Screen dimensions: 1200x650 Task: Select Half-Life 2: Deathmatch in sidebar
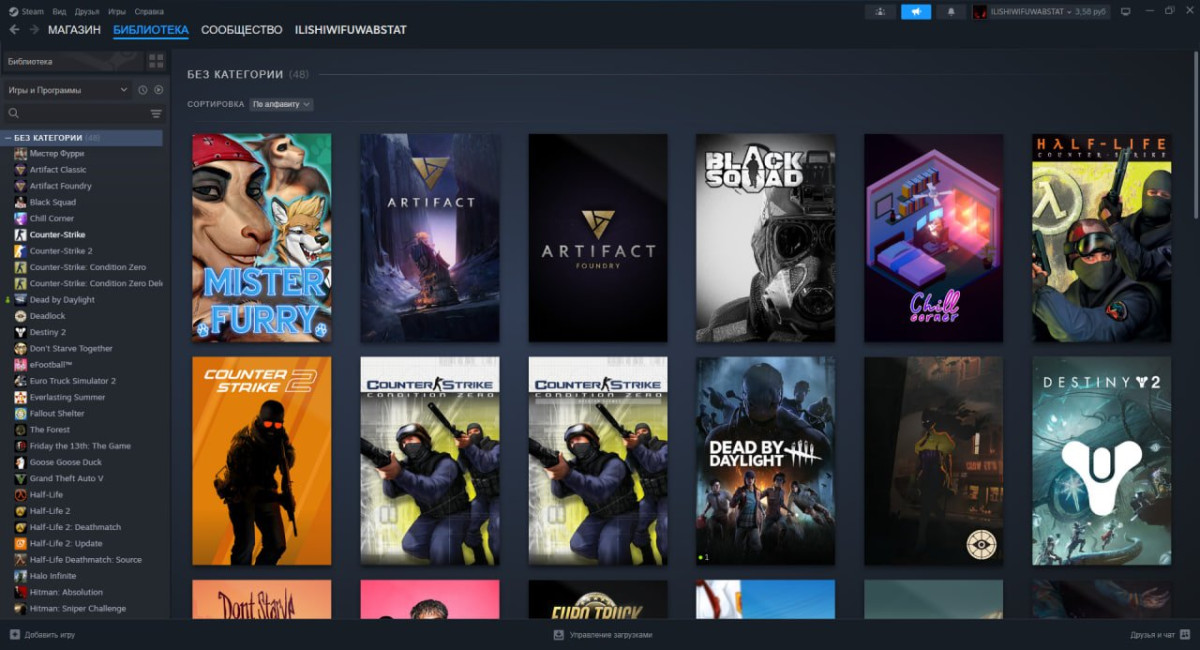(x=75, y=527)
